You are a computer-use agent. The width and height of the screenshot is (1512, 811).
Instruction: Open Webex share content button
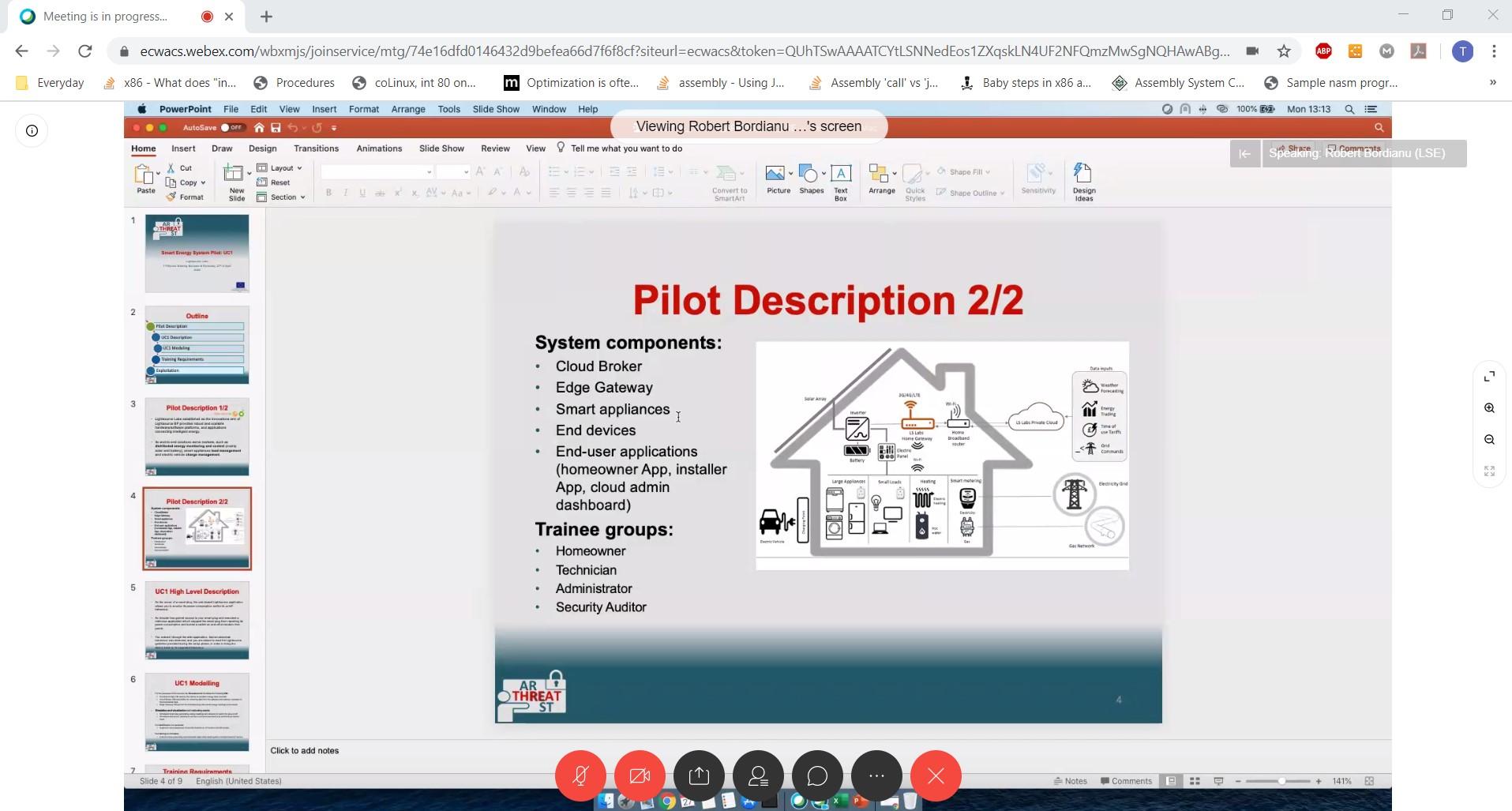pyautogui.click(x=699, y=775)
